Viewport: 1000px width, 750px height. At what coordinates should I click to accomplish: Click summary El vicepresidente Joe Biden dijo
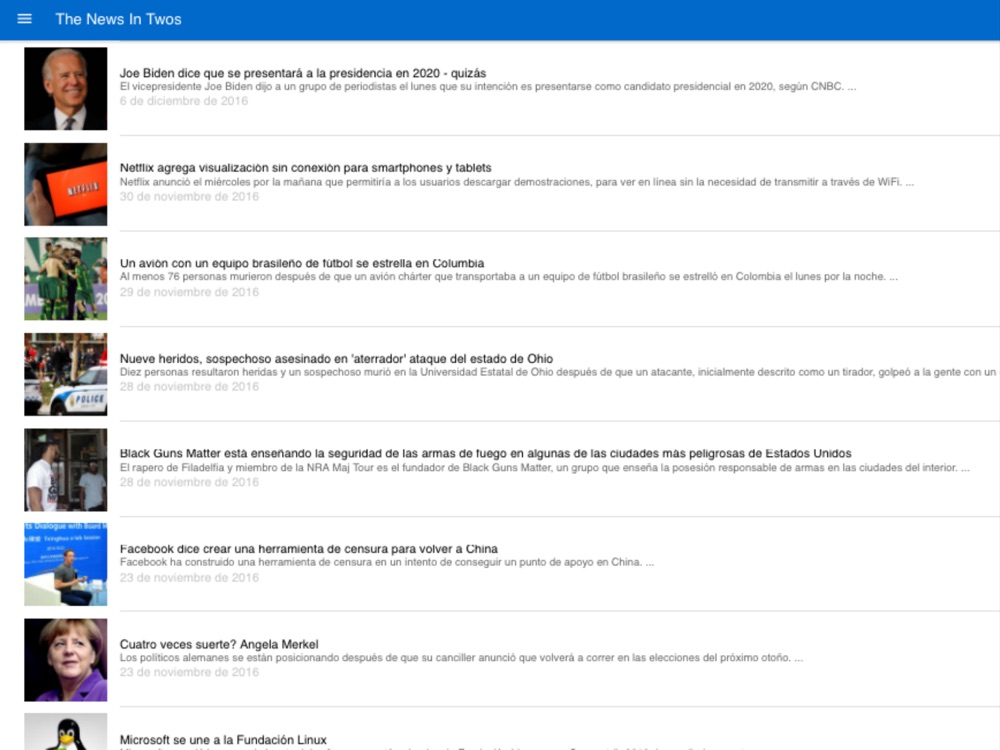pyautogui.click(x=488, y=87)
